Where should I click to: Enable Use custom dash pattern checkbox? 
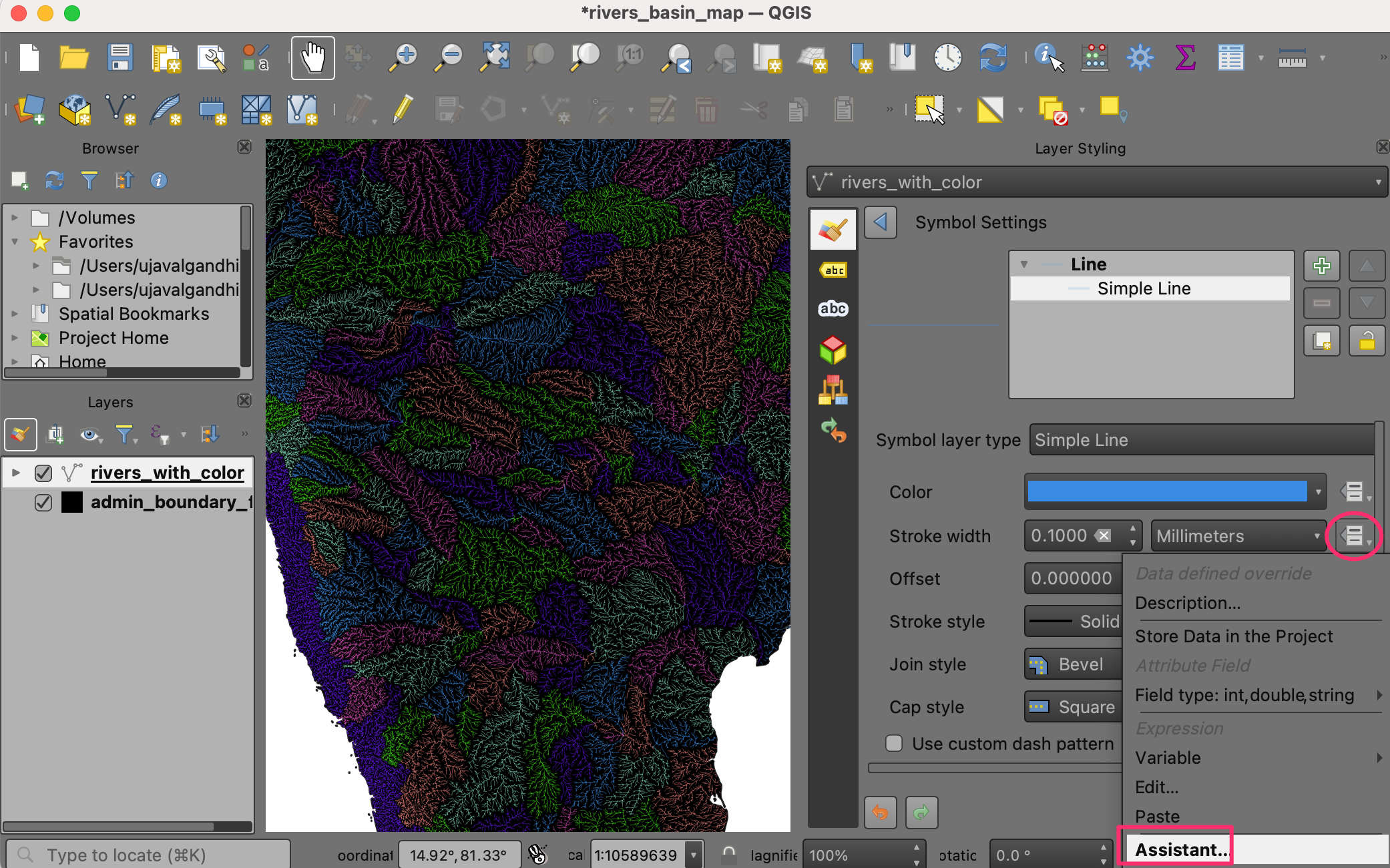click(894, 743)
